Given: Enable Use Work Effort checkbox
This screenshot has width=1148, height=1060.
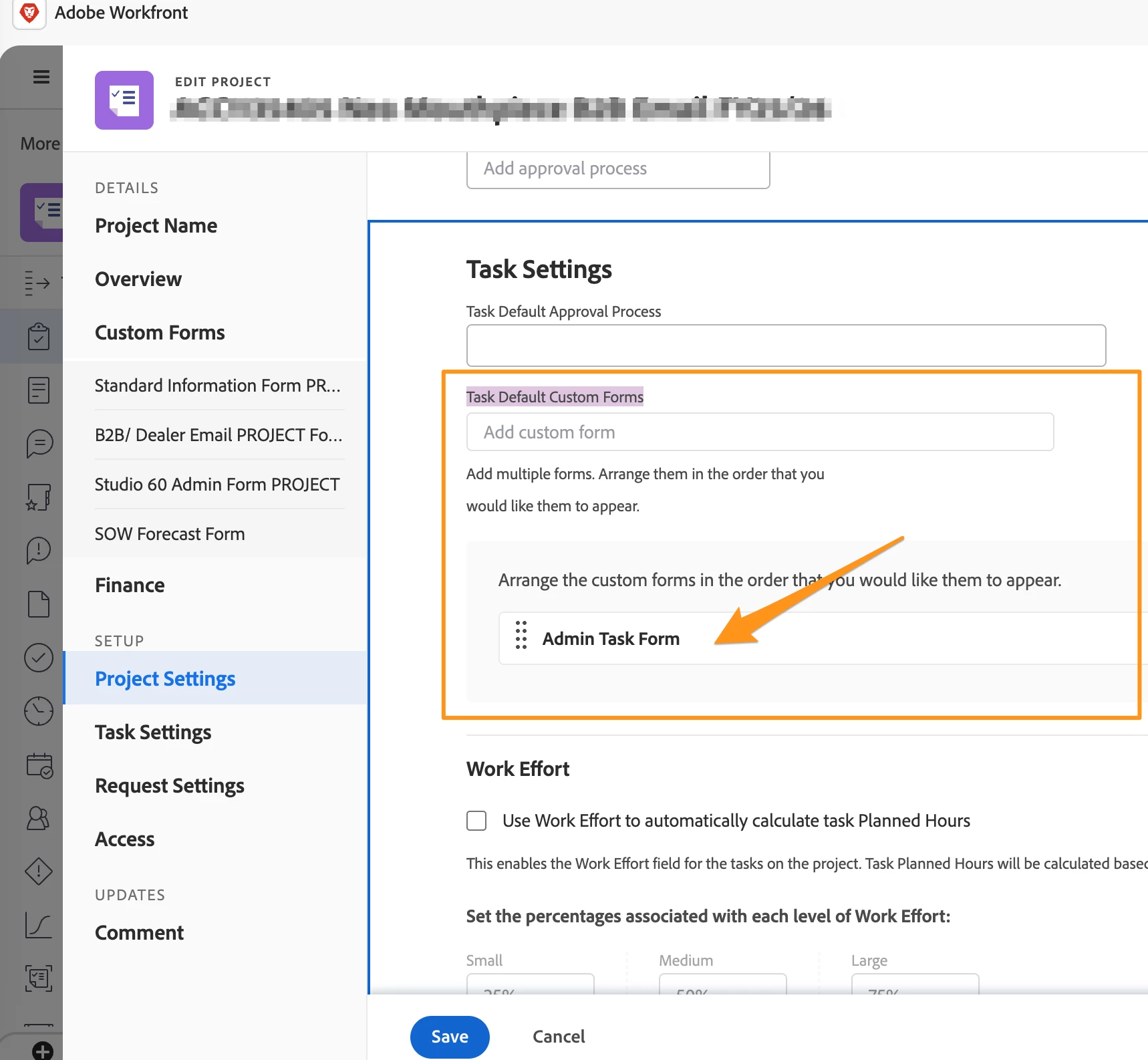Looking at the screenshot, I should [476, 821].
